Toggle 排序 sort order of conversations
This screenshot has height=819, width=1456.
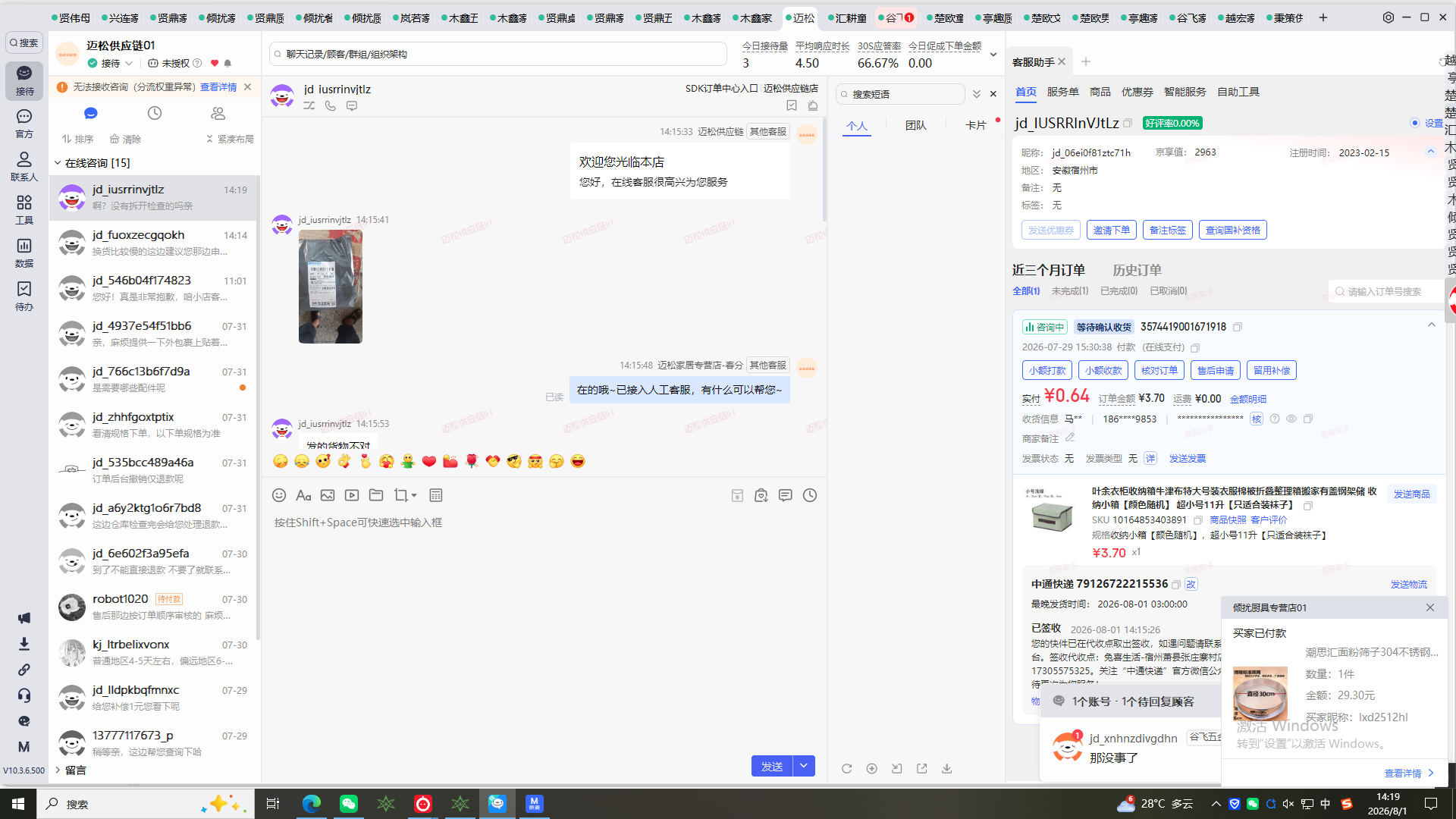tap(77, 140)
